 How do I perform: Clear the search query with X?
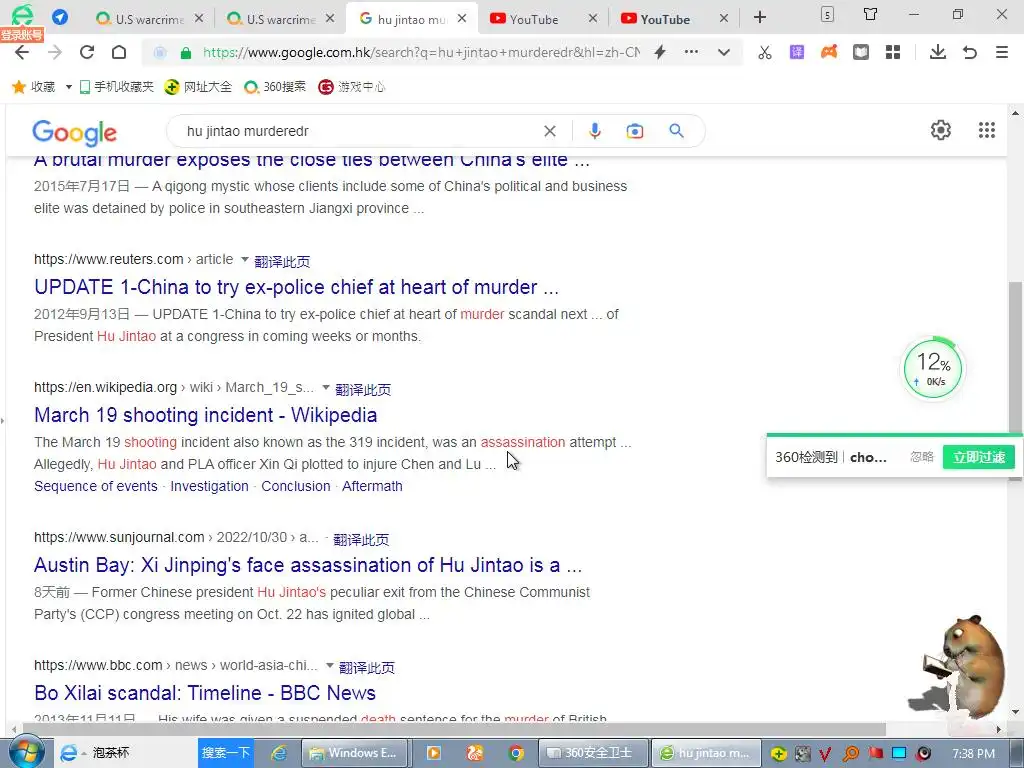click(550, 131)
